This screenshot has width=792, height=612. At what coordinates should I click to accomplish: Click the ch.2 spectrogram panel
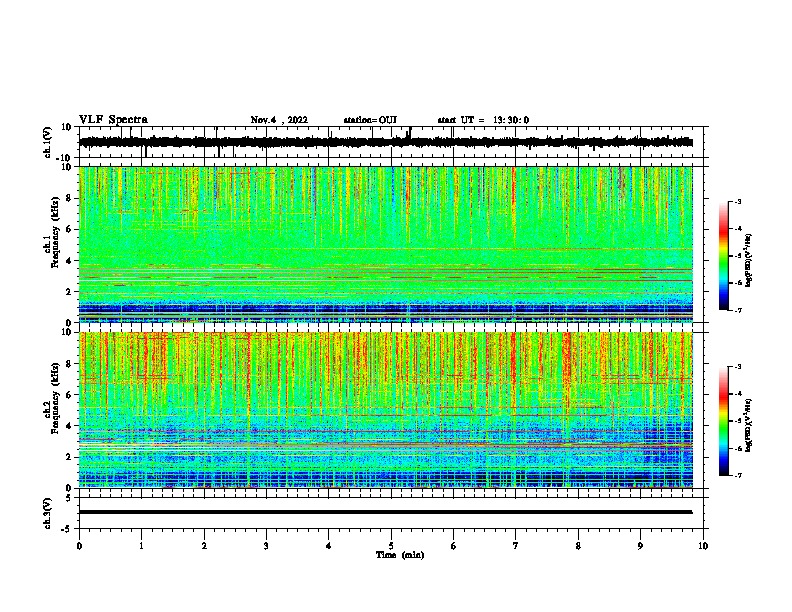[x=385, y=410]
